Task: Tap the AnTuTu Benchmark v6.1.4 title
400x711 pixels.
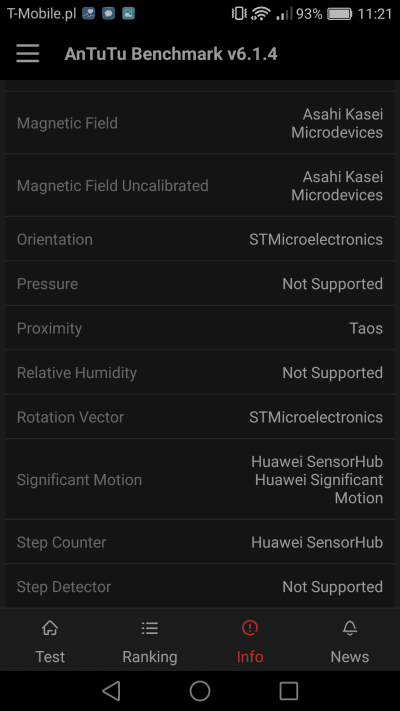Action: 171,54
